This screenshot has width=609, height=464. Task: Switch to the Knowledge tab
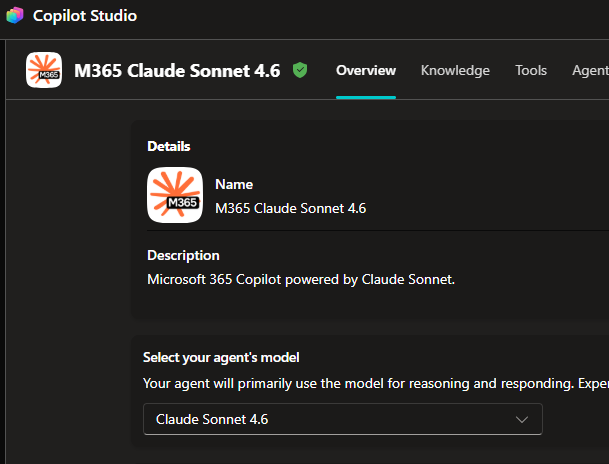(x=455, y=70)
